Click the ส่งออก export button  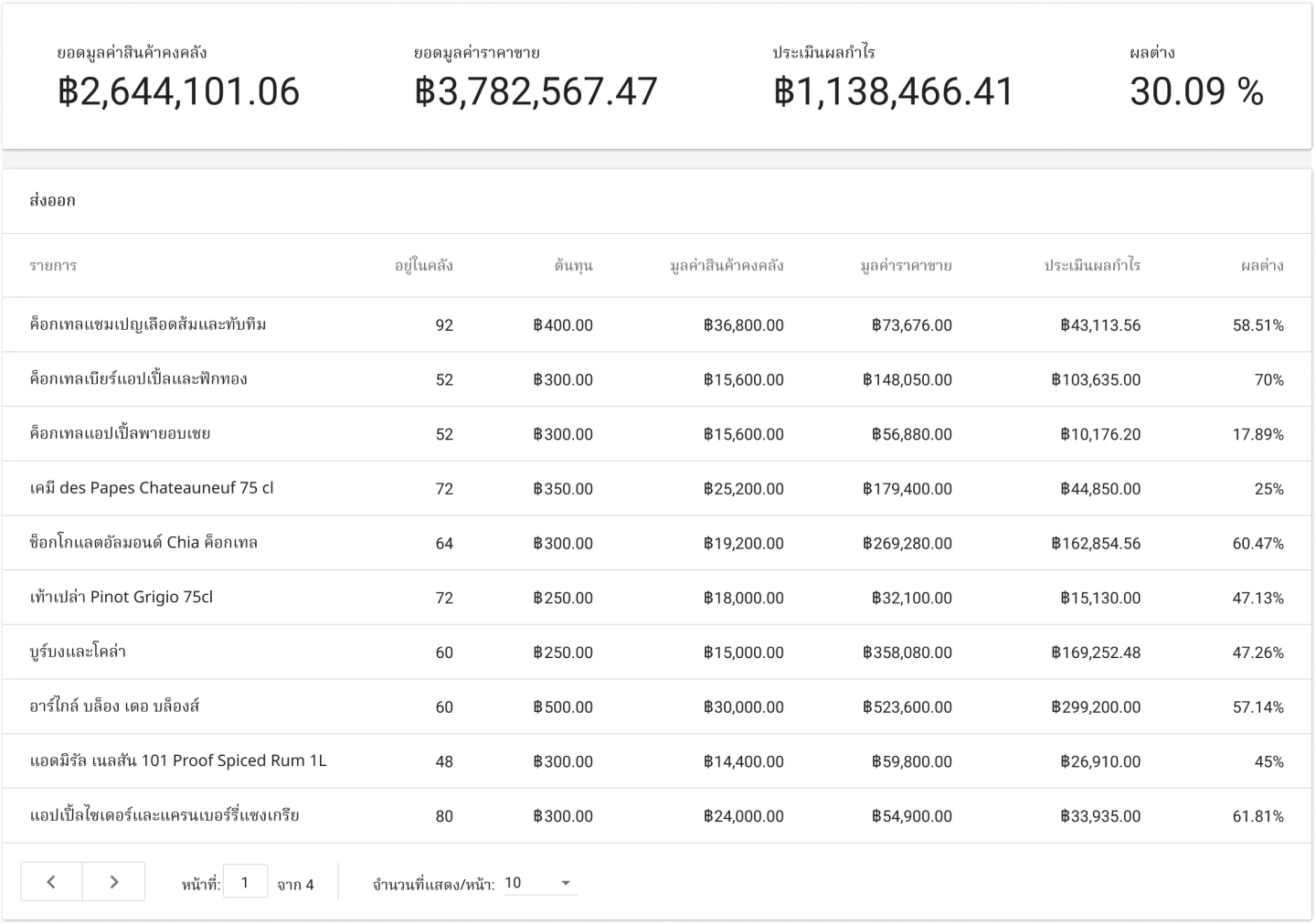[52, 200]
